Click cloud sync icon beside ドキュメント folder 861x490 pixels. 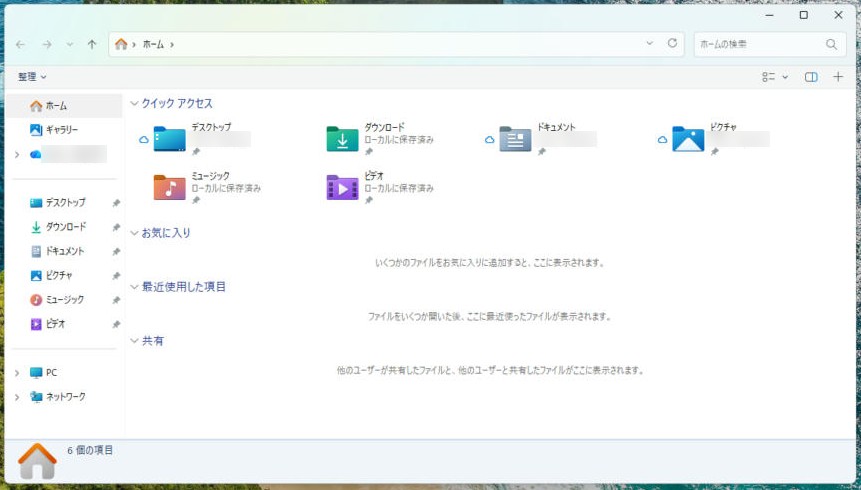[490, 140]
